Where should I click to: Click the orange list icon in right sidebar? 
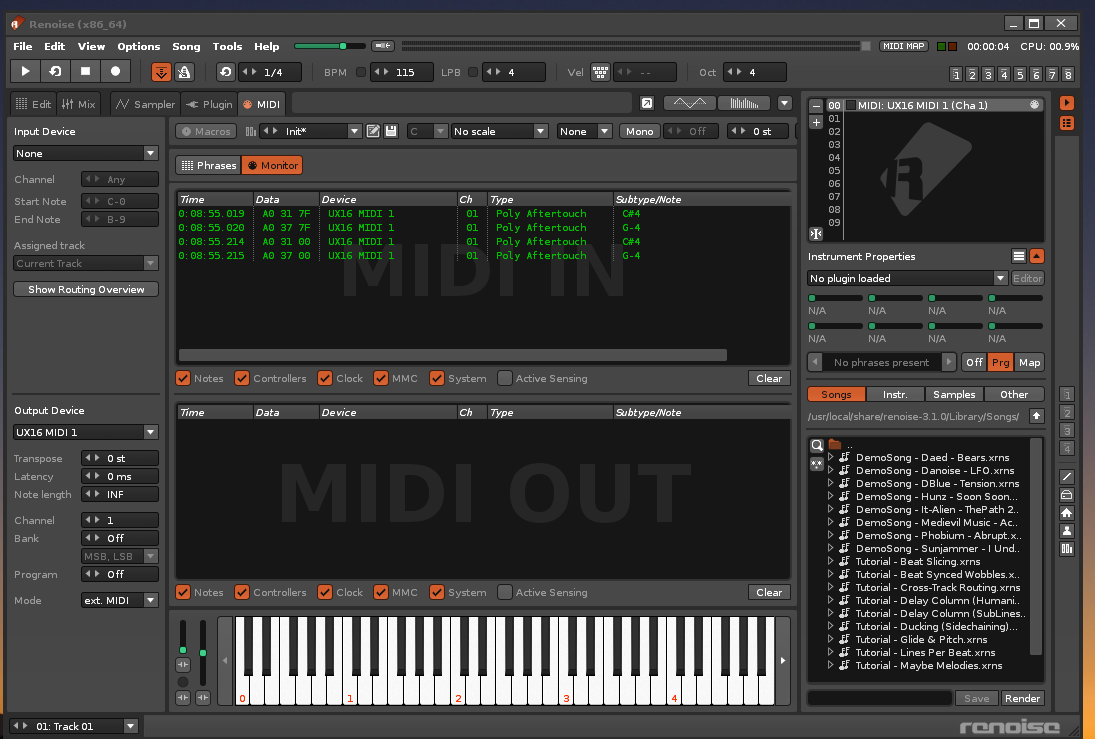tap(1066, 123)
